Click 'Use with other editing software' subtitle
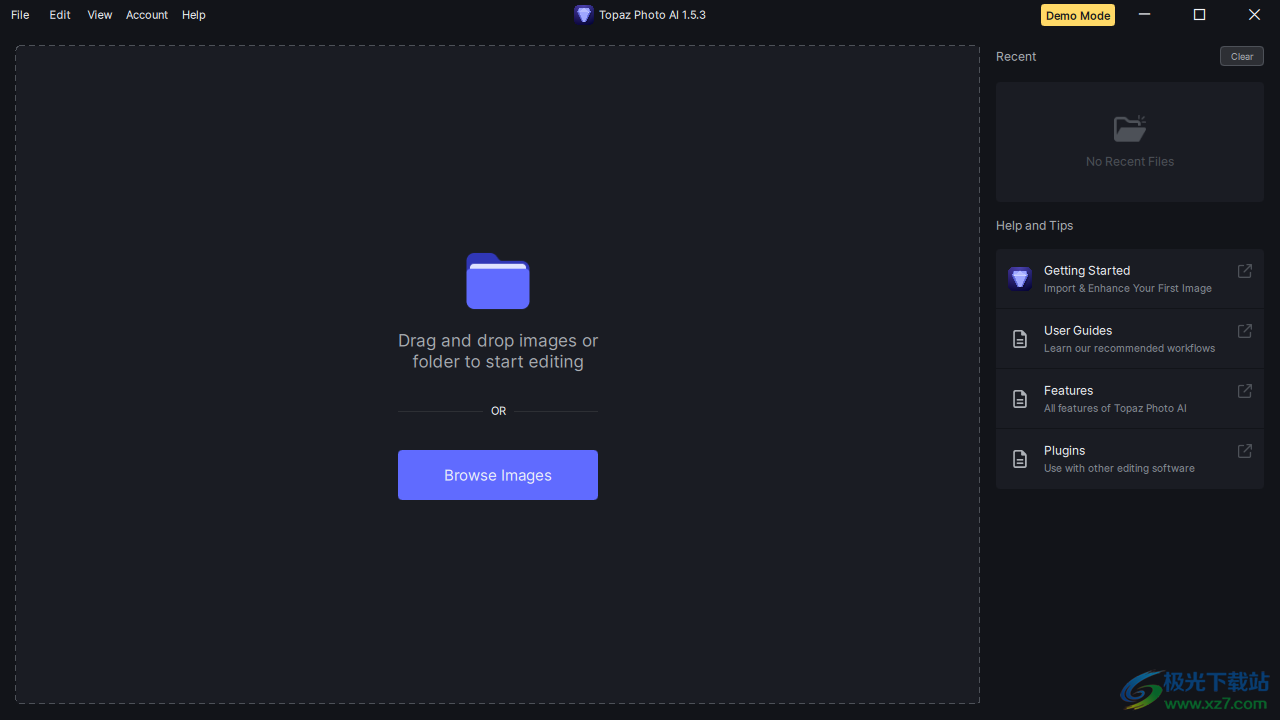The width and height of the screenshot is (1280, 720). 1119,469
